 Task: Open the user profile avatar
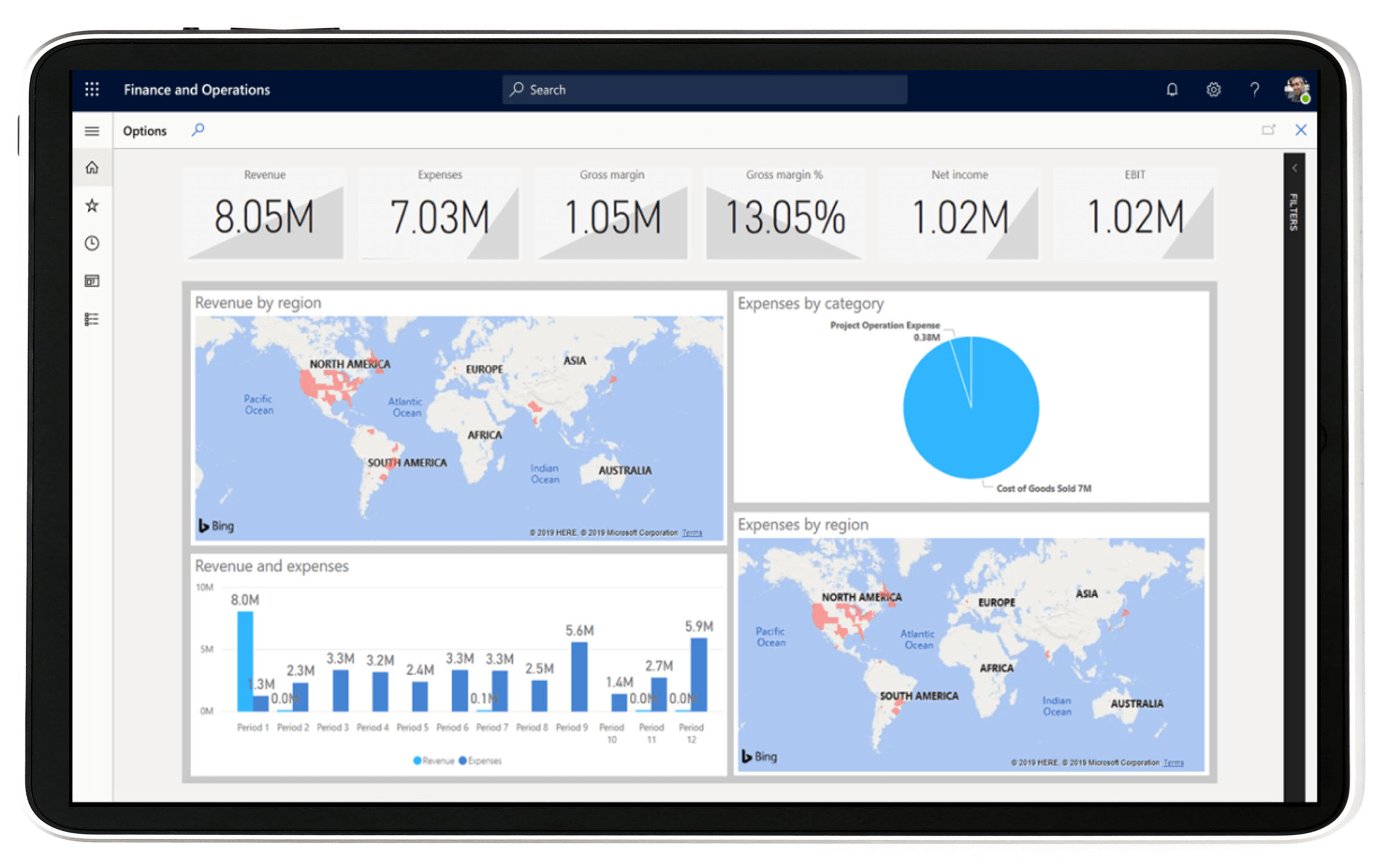pos(1296,90)
